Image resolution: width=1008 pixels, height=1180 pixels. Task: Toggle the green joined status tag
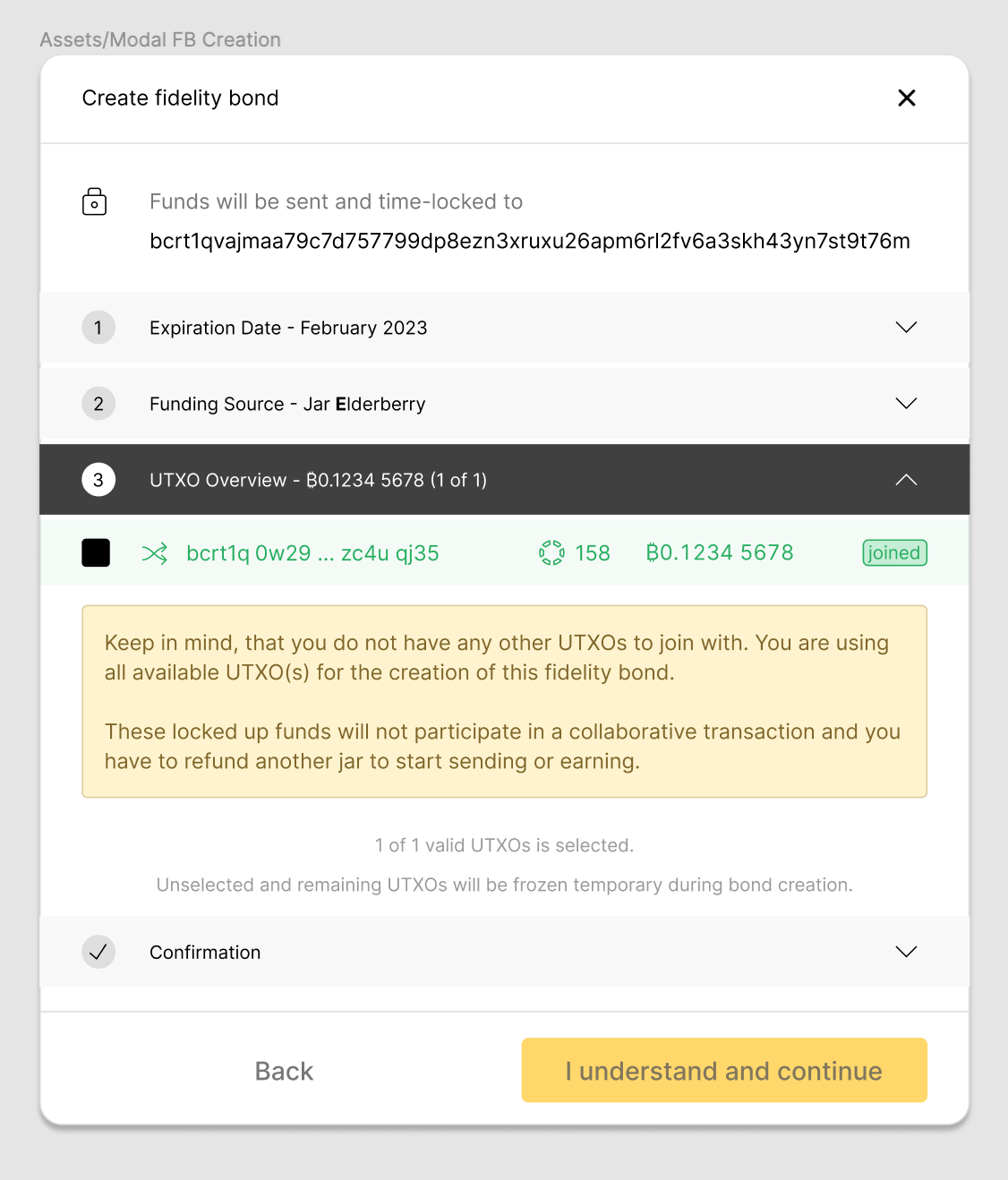[x=893, y=552]
